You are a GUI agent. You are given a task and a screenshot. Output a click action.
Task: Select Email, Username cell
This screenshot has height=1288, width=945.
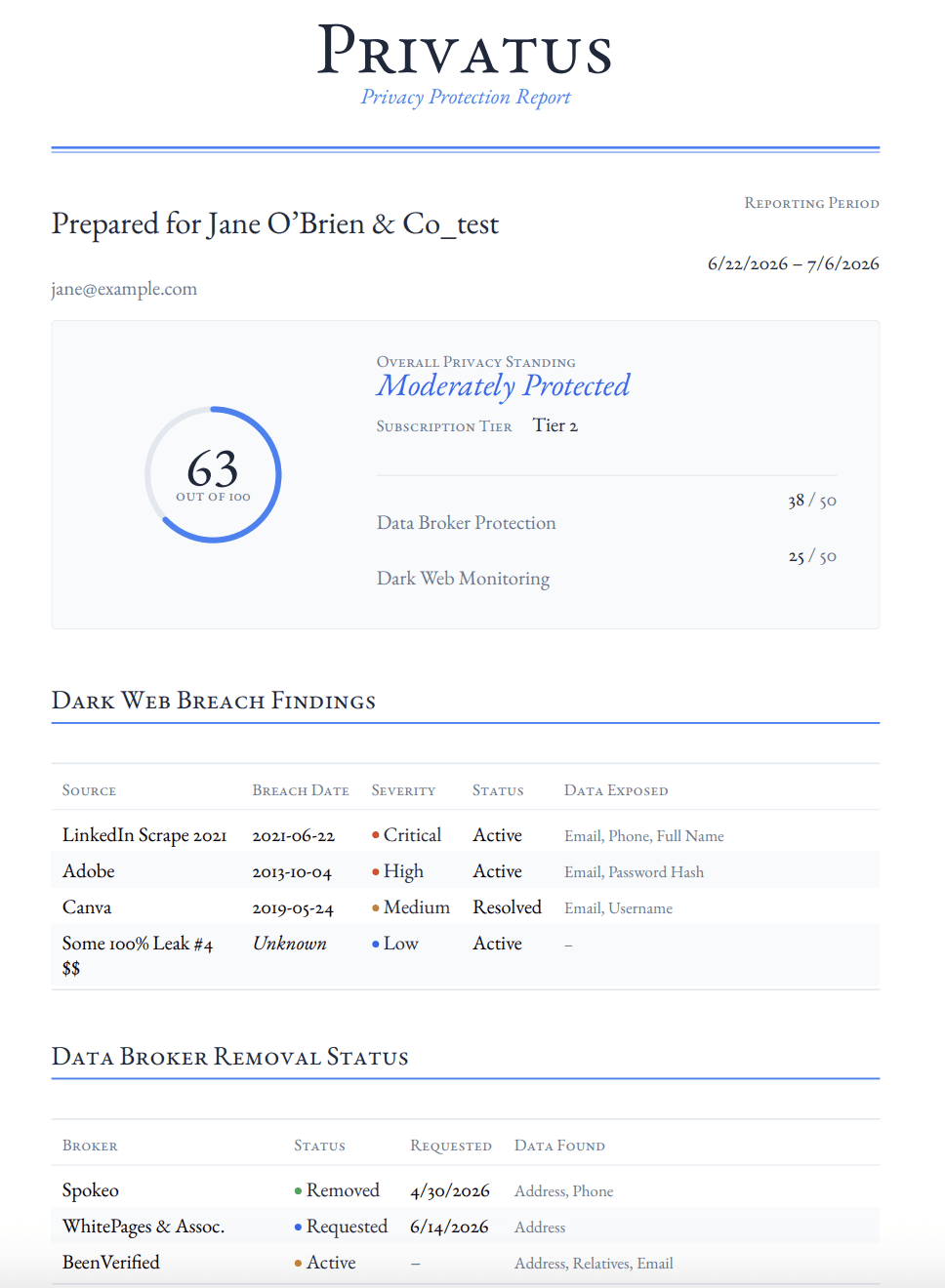(618, 908)
